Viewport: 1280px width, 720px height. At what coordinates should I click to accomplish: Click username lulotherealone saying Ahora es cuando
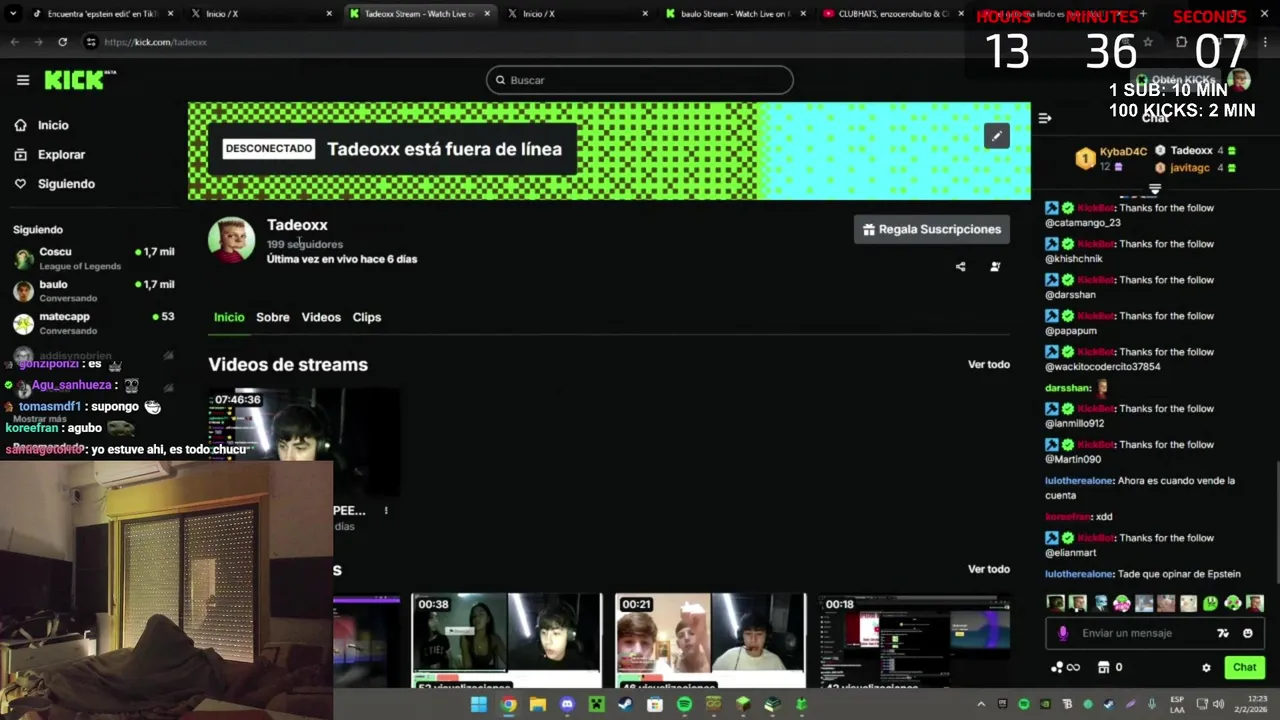click(1079, 481)
